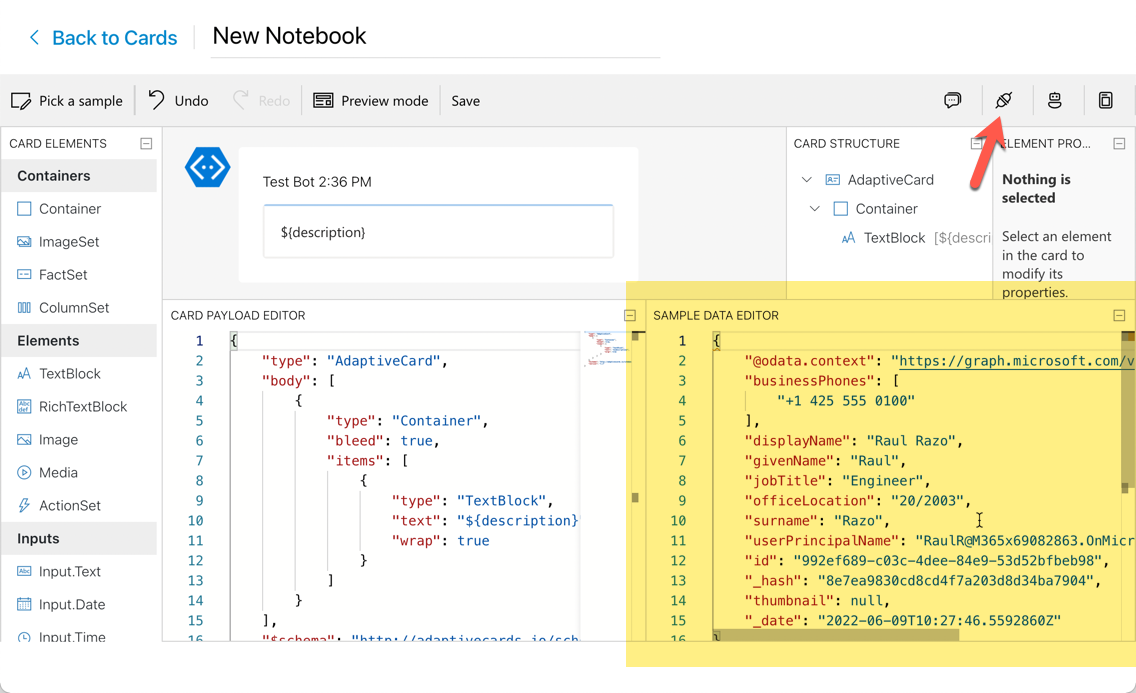
Task: Collapse the Sample Data Editor panel
Action: tap(1119, 315)
